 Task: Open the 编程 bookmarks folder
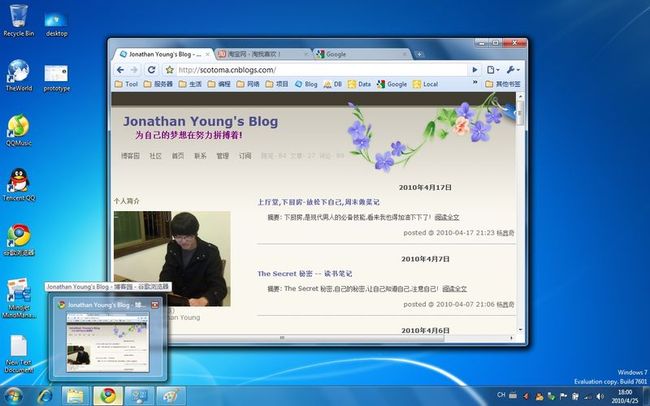219,84
